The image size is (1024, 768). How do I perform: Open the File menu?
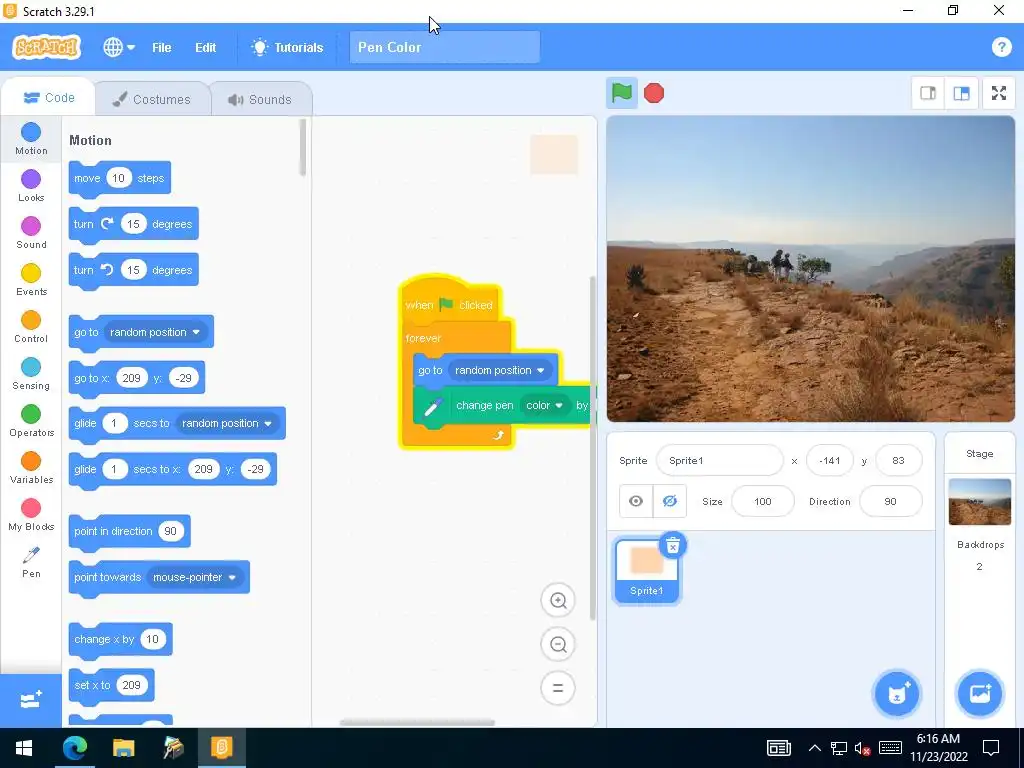click(161, 48)
